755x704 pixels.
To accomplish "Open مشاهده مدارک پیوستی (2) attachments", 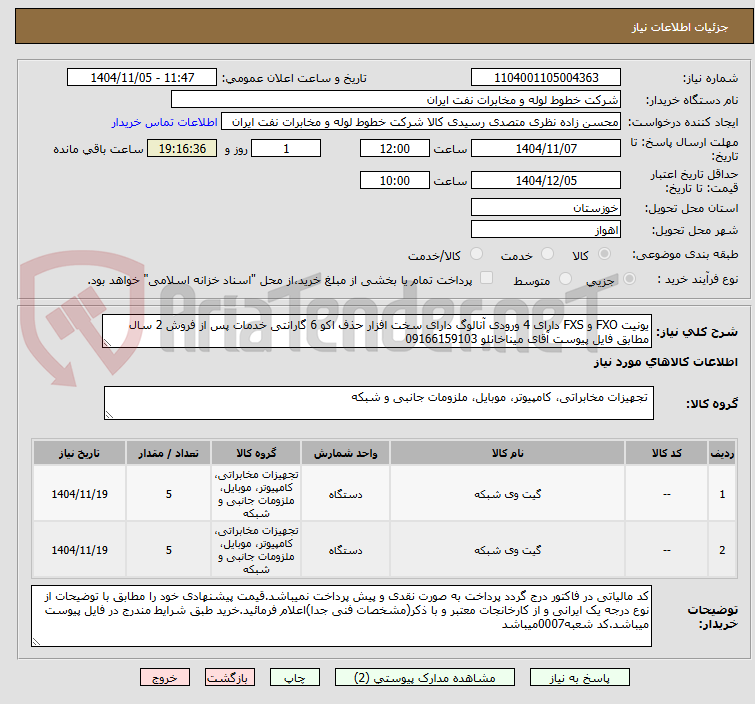I will point(425,678).
